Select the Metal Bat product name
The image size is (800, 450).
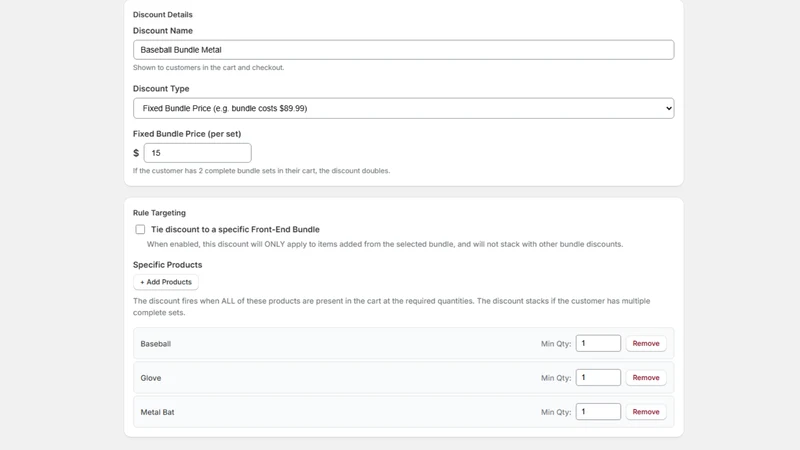point(157,412)
